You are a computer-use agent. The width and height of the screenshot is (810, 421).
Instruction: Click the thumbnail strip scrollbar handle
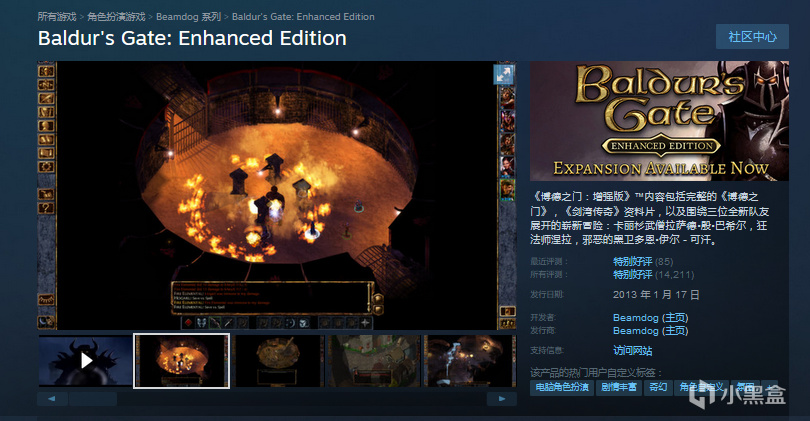tap(93, 399)
